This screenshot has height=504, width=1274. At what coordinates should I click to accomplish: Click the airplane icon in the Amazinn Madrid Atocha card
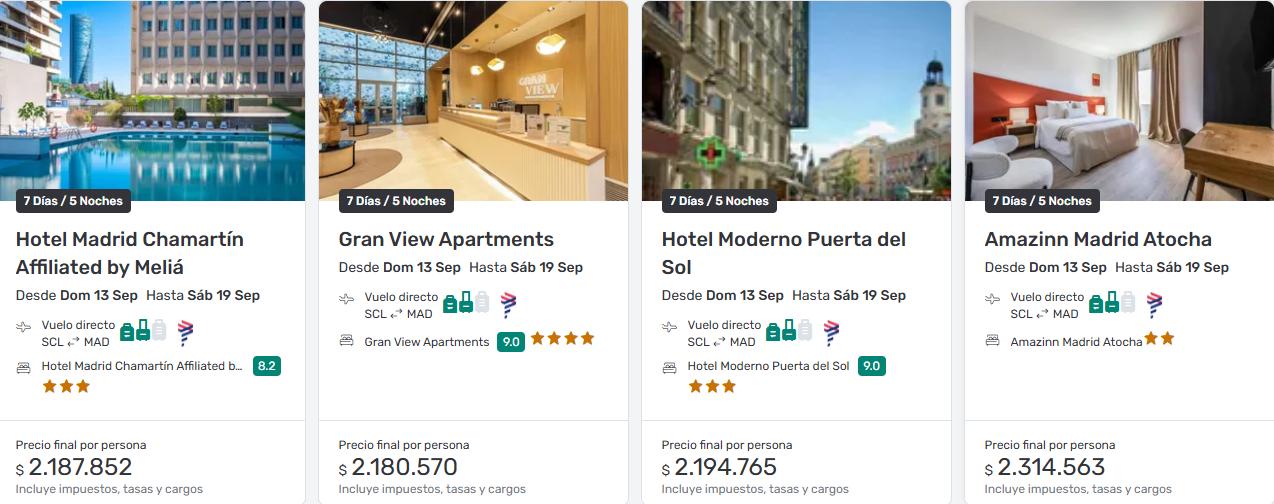pyautogui.click(x=993, y=298)
